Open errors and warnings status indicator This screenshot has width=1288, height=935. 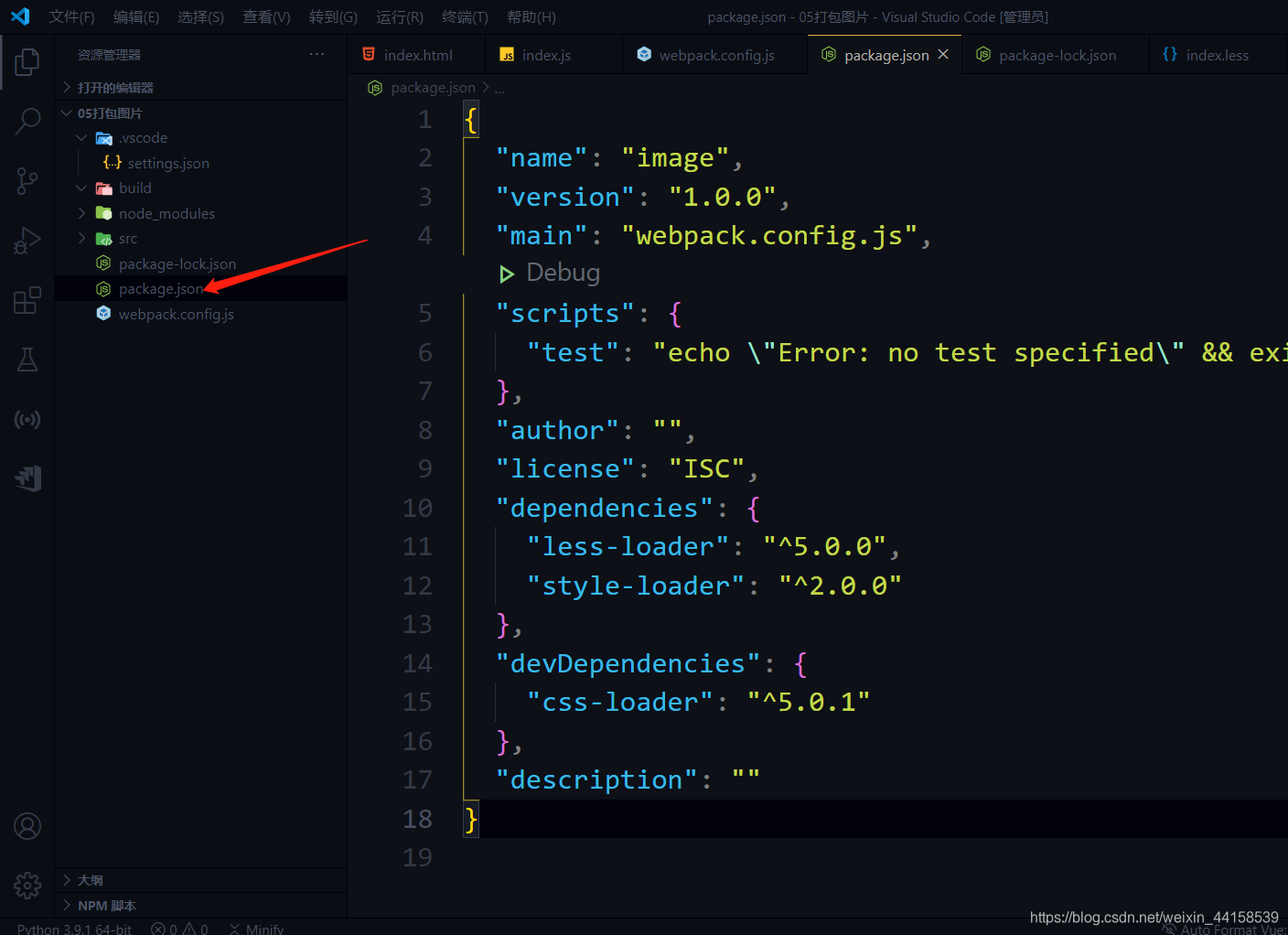pyautogui.click(x=179, y=929)
